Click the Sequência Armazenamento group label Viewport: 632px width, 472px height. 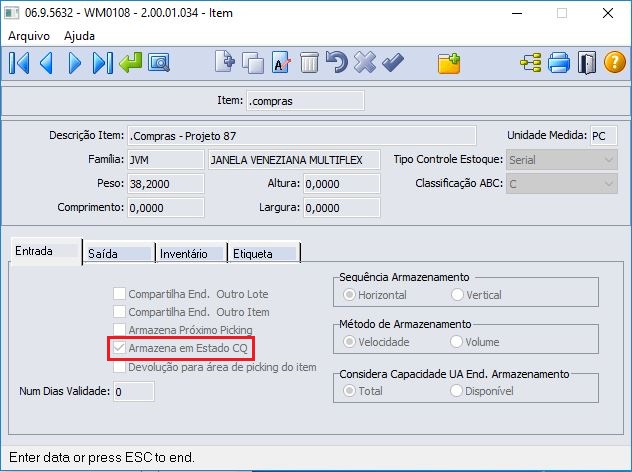click(404, 277)
